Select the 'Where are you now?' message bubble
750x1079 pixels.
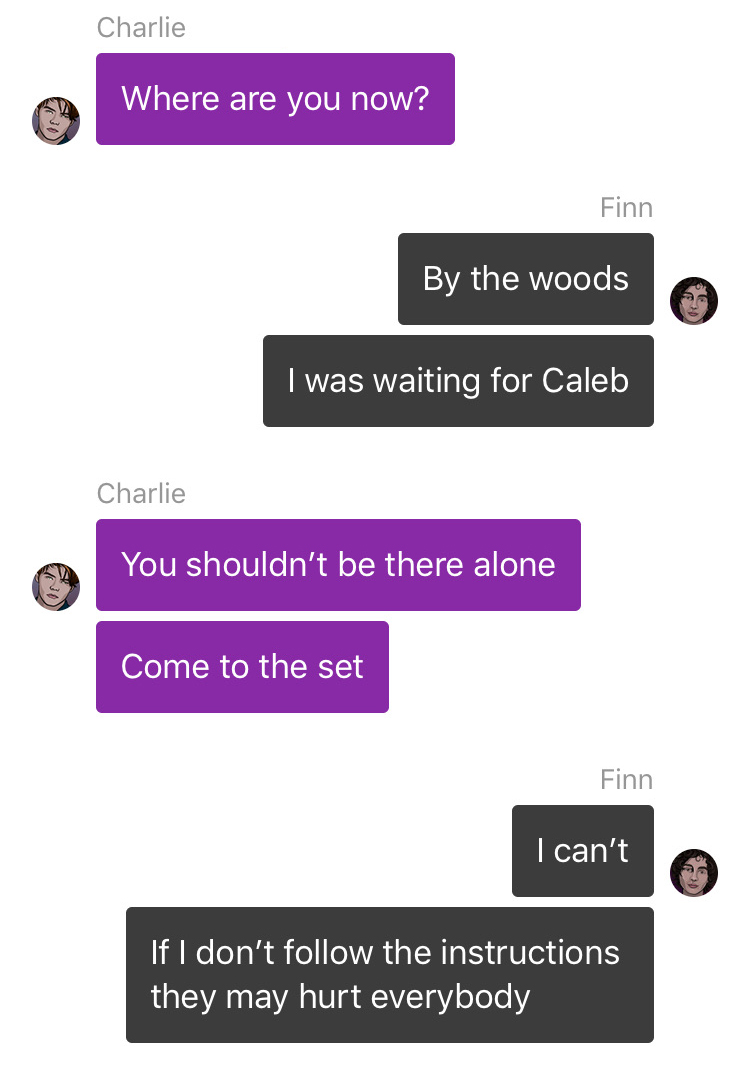[275, 99]
